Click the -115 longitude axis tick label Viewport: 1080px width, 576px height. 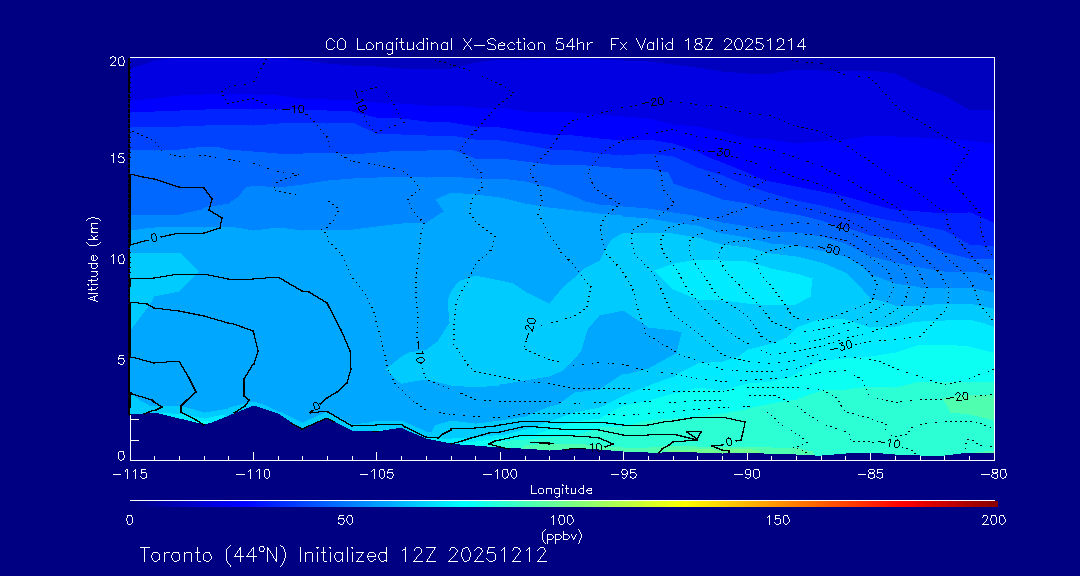click(x=130, y=475)
